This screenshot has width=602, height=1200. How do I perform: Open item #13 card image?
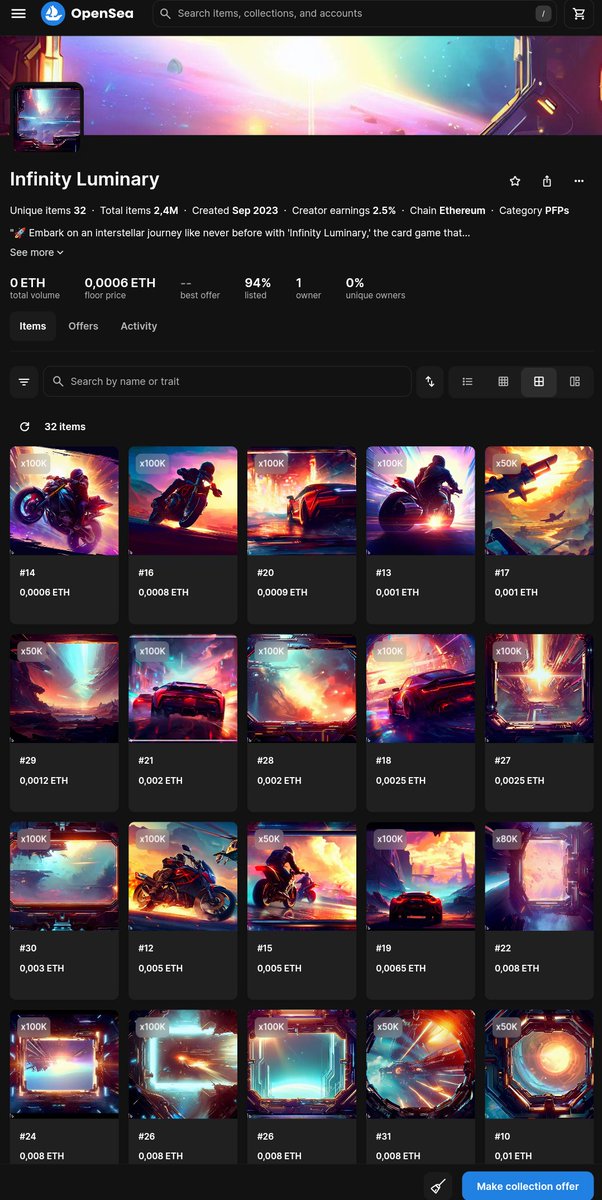[421, 501]
